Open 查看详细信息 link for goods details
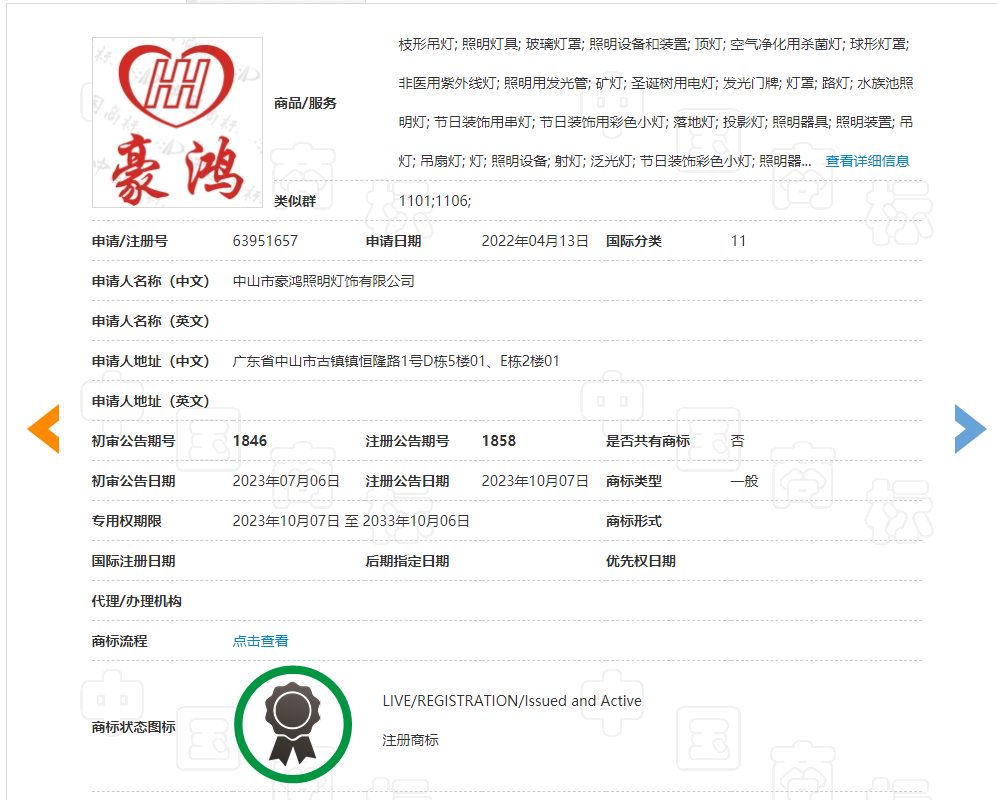The width and height of the screenshot is (997, 800). 867,161
